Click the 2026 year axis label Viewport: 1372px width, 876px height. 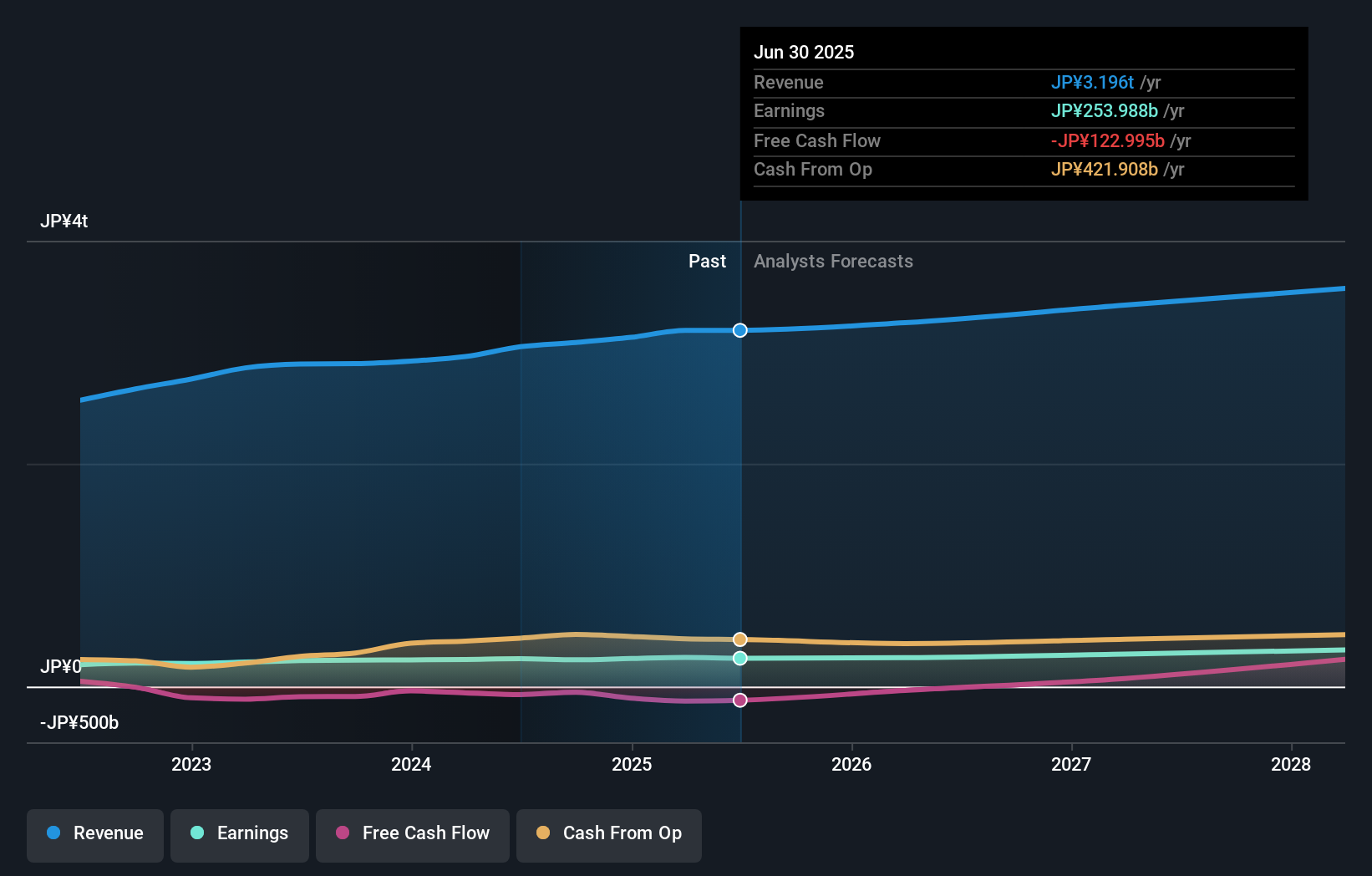851,764
